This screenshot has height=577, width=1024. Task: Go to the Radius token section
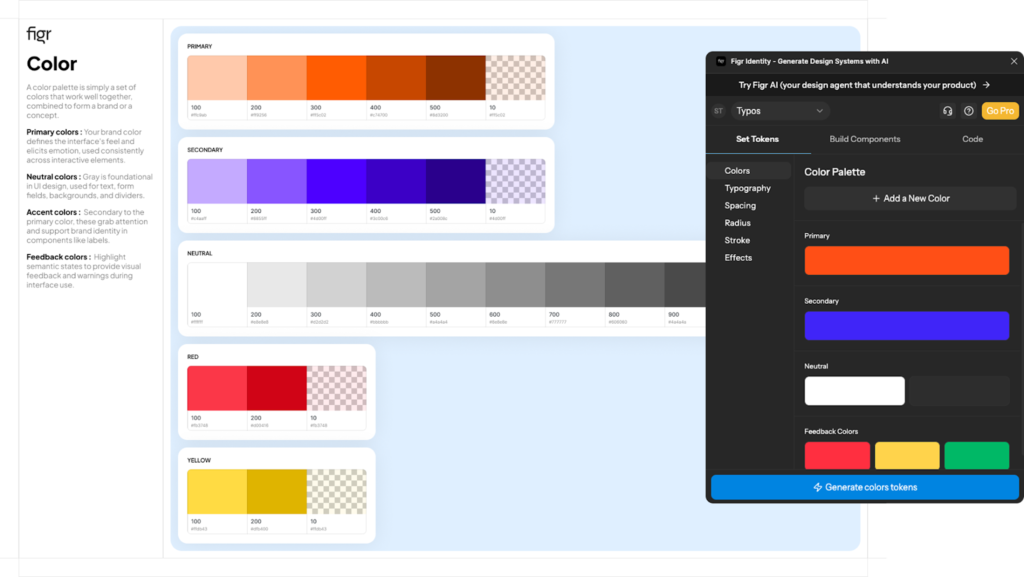pyautogui.click(x=738, y=223)
